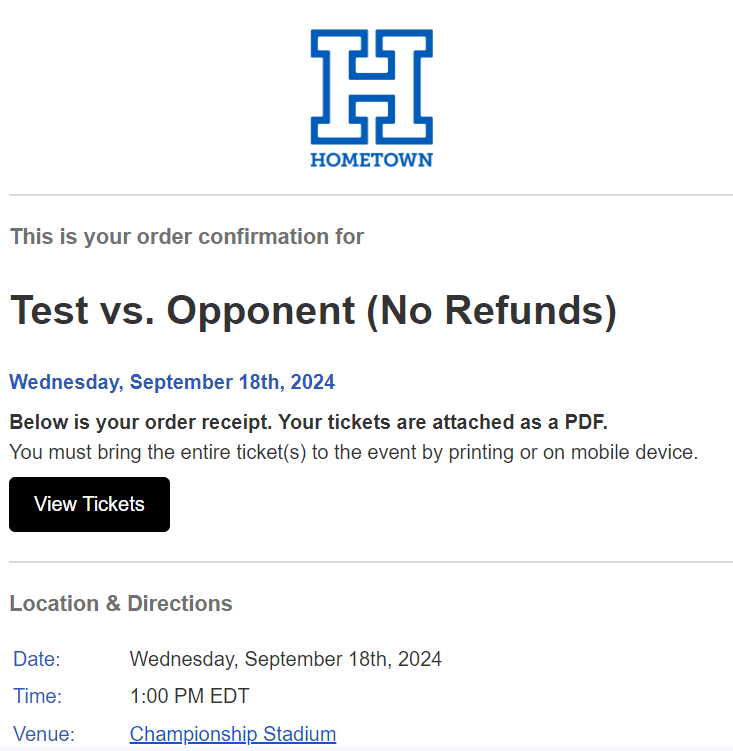Click the bring entire ticket(s) instruction
The height and width of the screenshot is (751, 733).
[353, 452]
